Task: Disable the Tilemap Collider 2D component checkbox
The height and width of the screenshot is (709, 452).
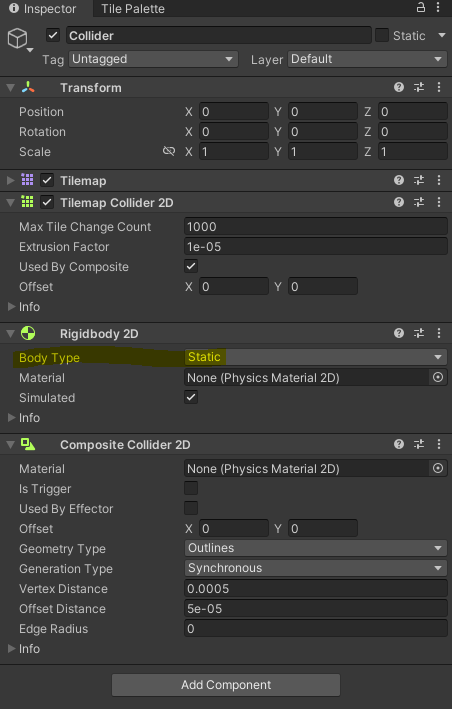Action: 47,202
